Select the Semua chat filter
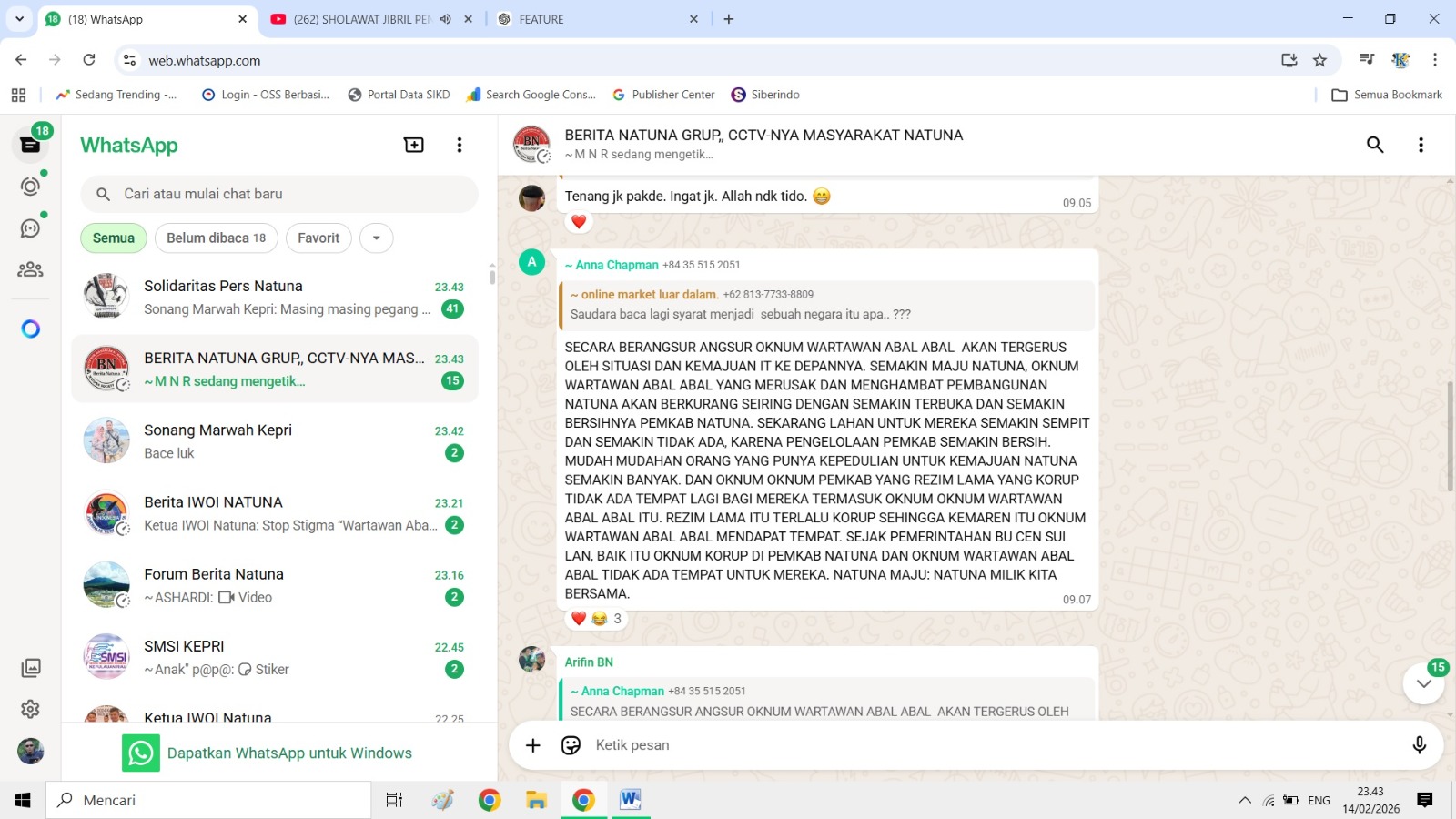Viewport: 1456px width, 819px height. coord(114,238)
